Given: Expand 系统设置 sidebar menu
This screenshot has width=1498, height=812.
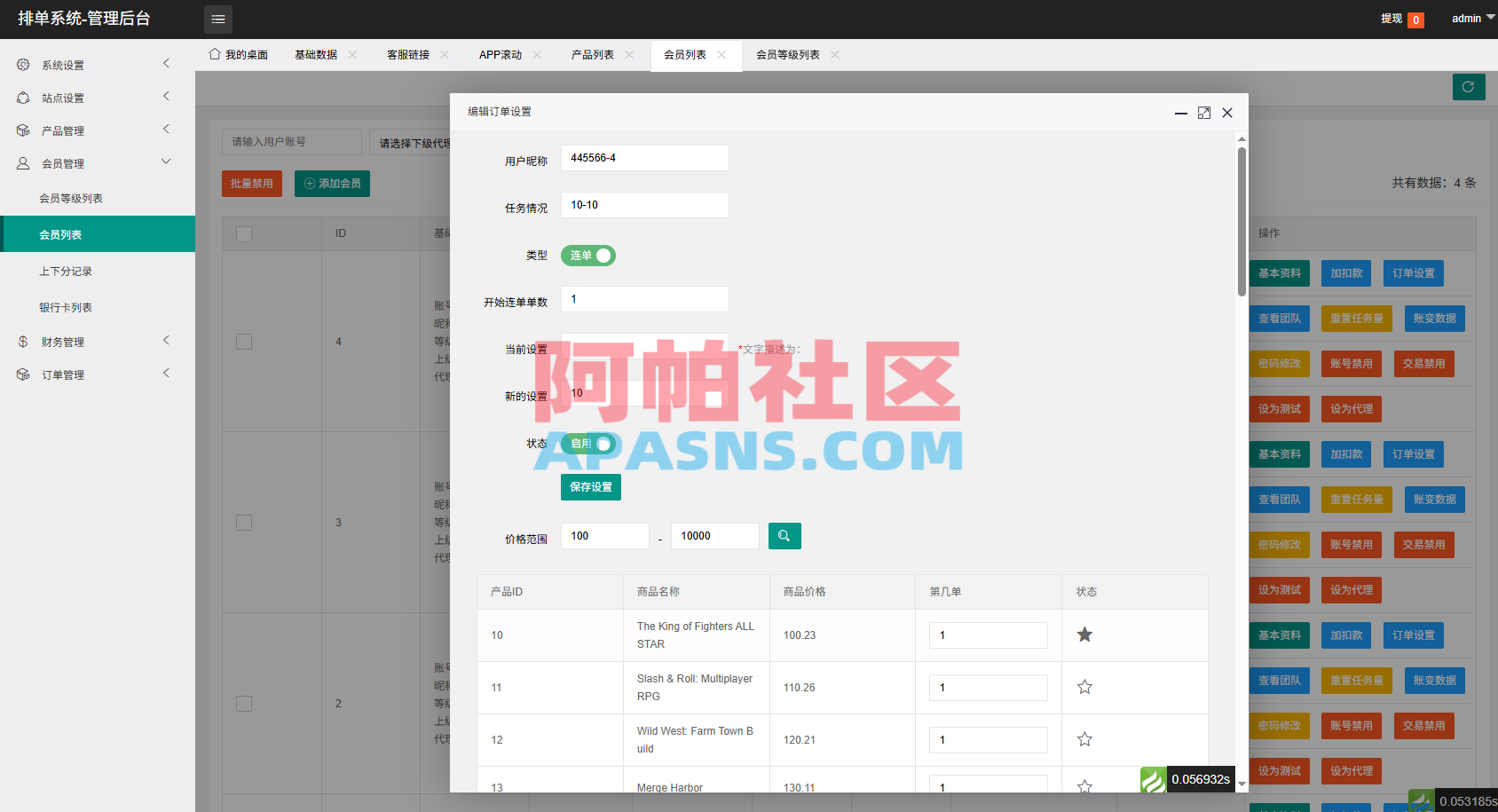Looking at the screenshot, I should (x=98, y=65).
